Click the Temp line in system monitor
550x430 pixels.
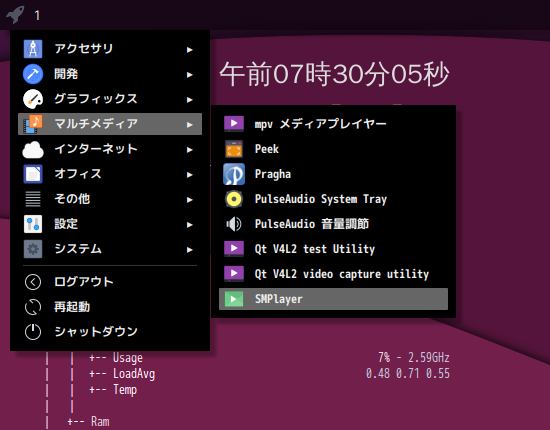tap(113, 390)
